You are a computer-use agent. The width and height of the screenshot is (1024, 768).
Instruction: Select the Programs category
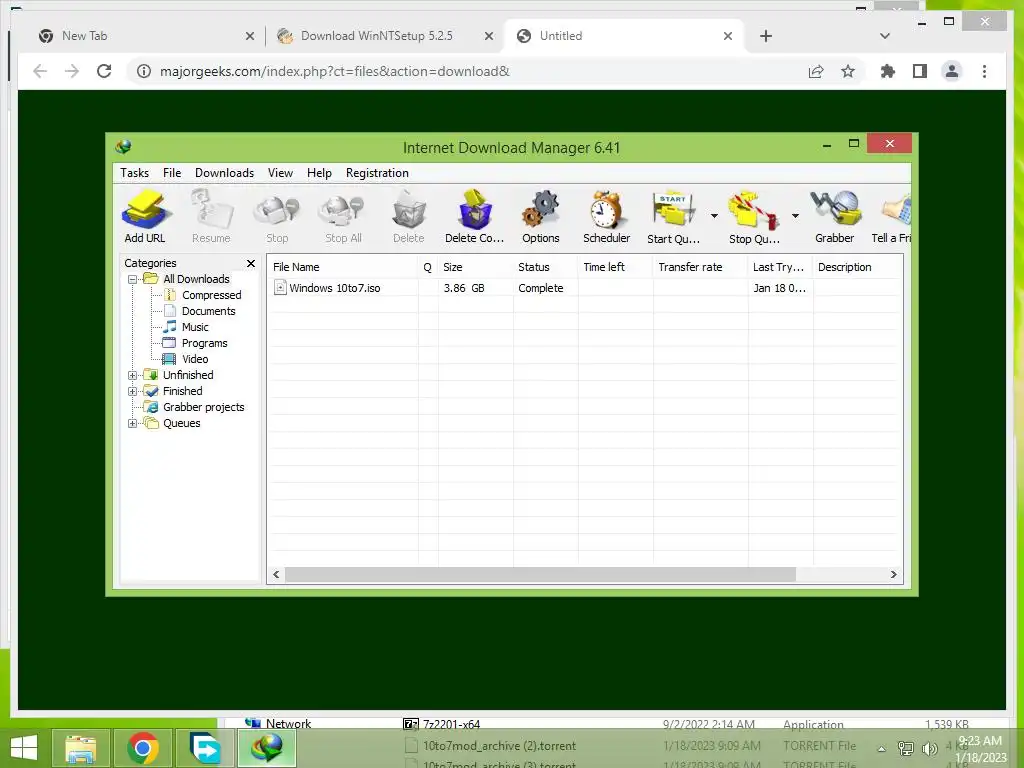[204, 343]
